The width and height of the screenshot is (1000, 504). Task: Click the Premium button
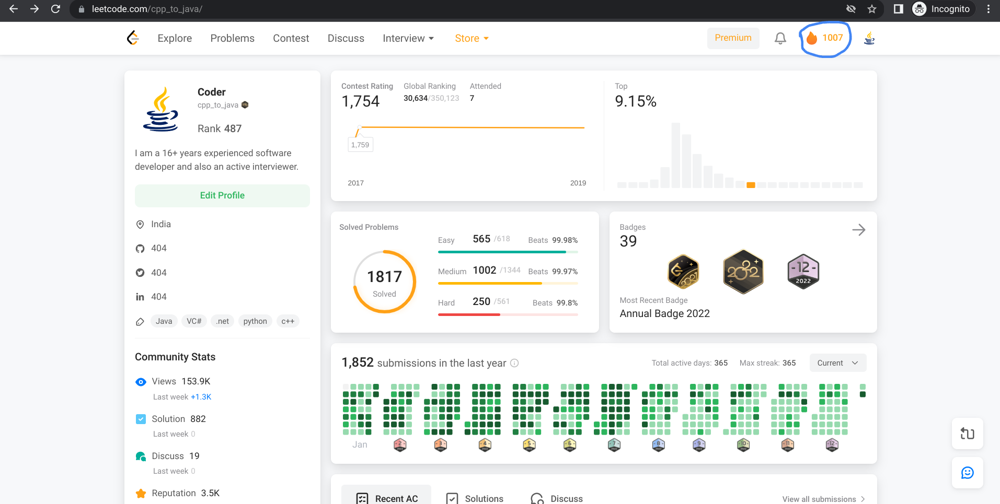(732, 38)
